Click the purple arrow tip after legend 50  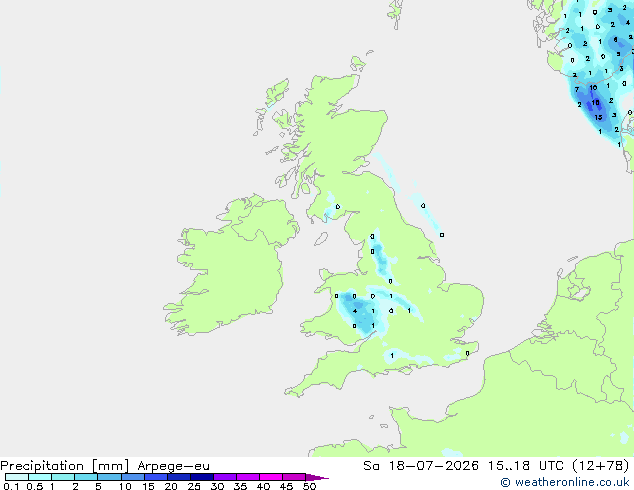click(317, 477)
